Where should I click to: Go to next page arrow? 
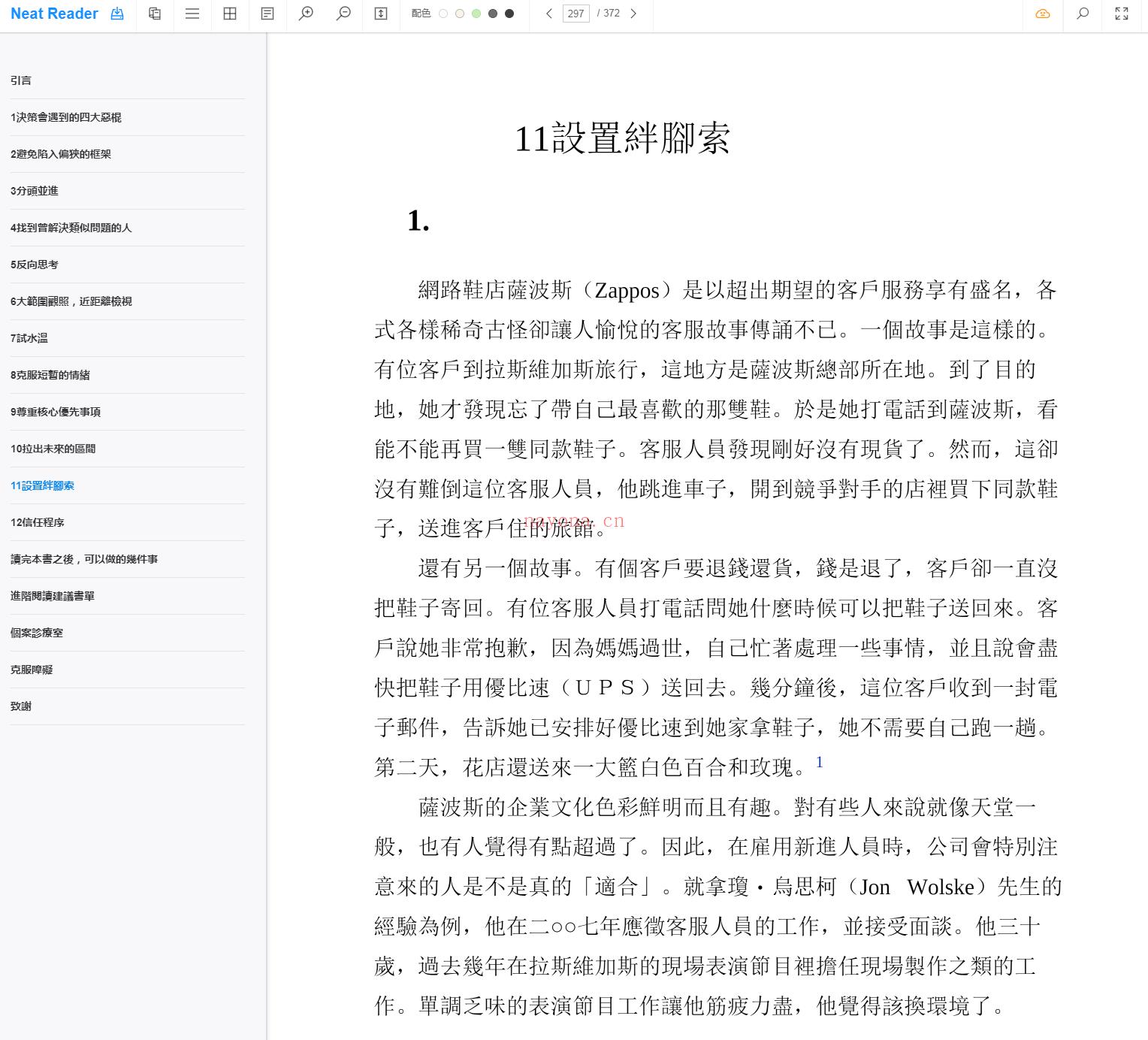633,14
